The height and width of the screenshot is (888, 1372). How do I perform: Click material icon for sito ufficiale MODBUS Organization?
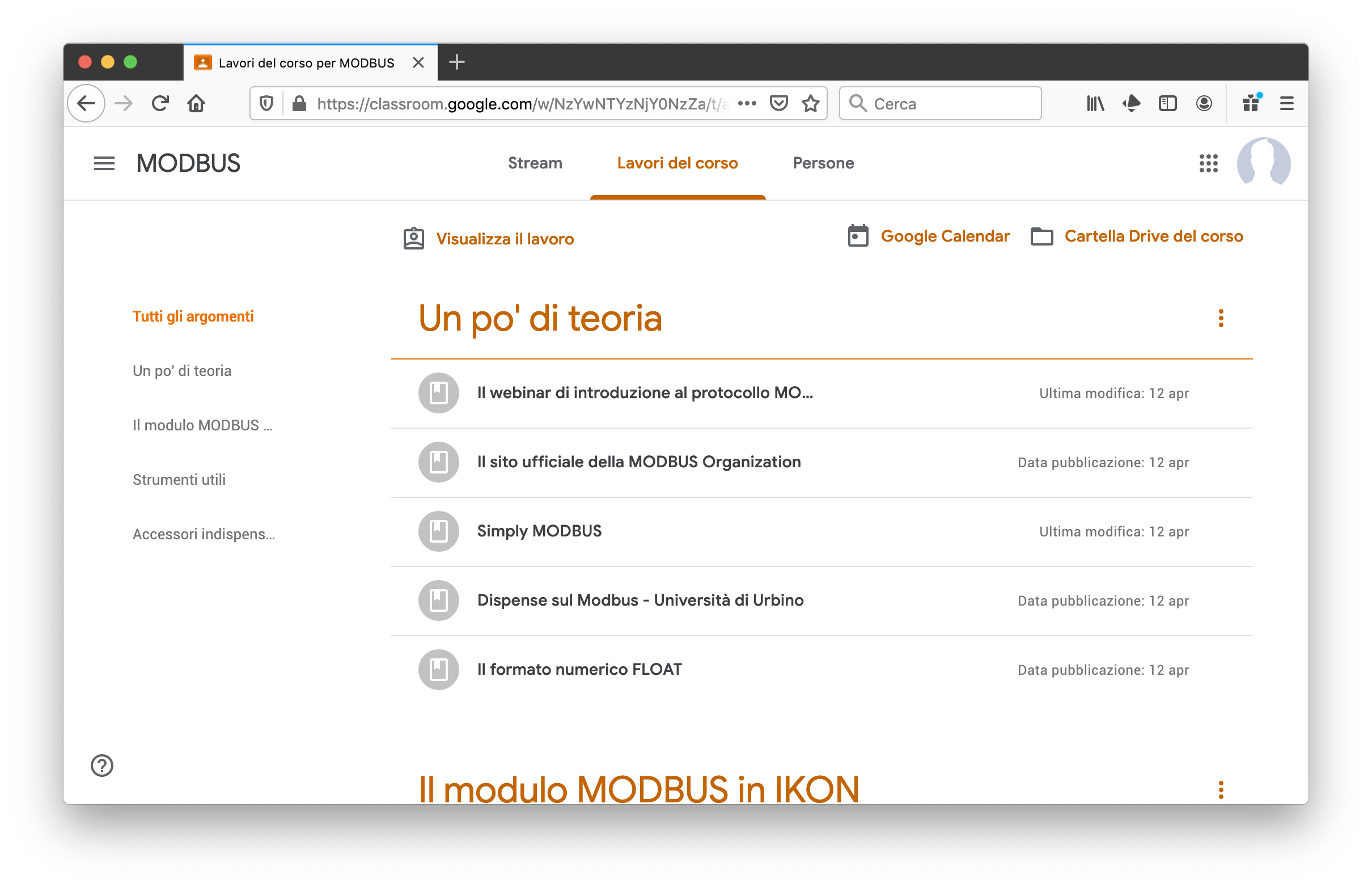point(439,463)
